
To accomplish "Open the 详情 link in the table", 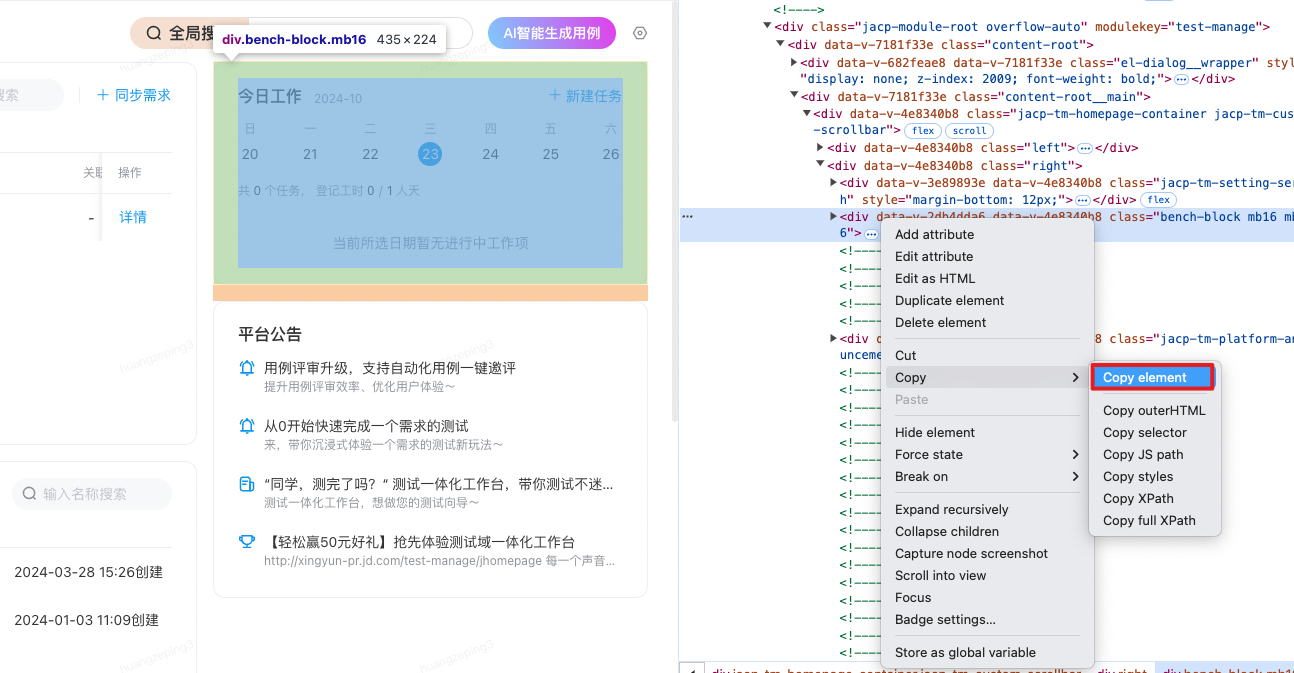I will pyautogui.click(x=133, y=217).
